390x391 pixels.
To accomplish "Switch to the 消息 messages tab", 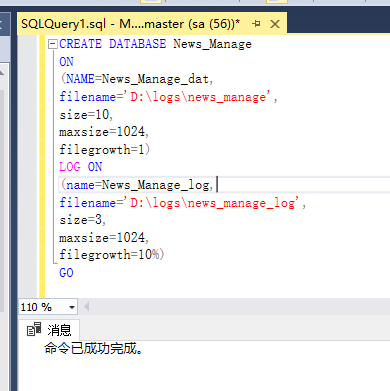I will [49, 330].
